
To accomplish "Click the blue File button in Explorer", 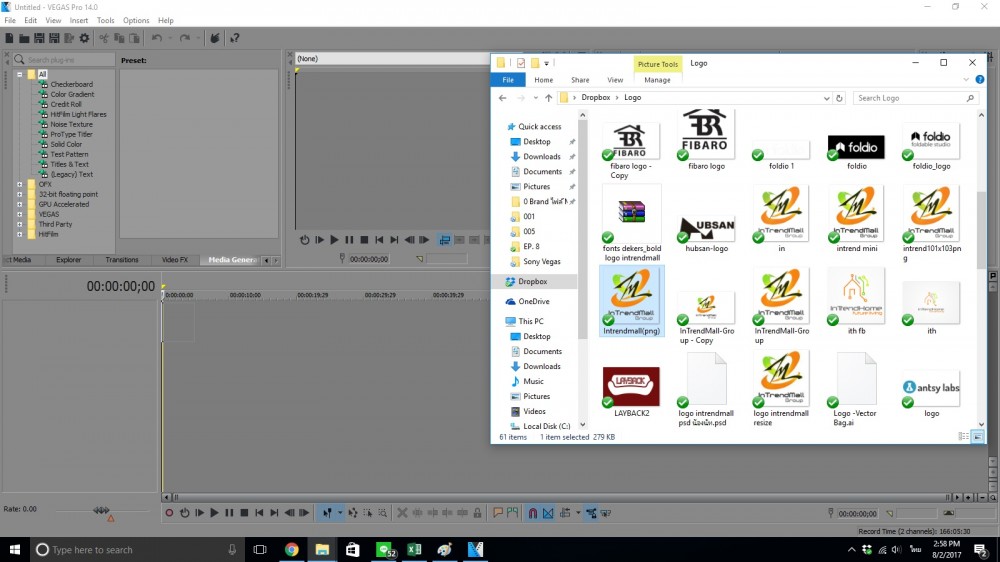I will tap(508, 80).
